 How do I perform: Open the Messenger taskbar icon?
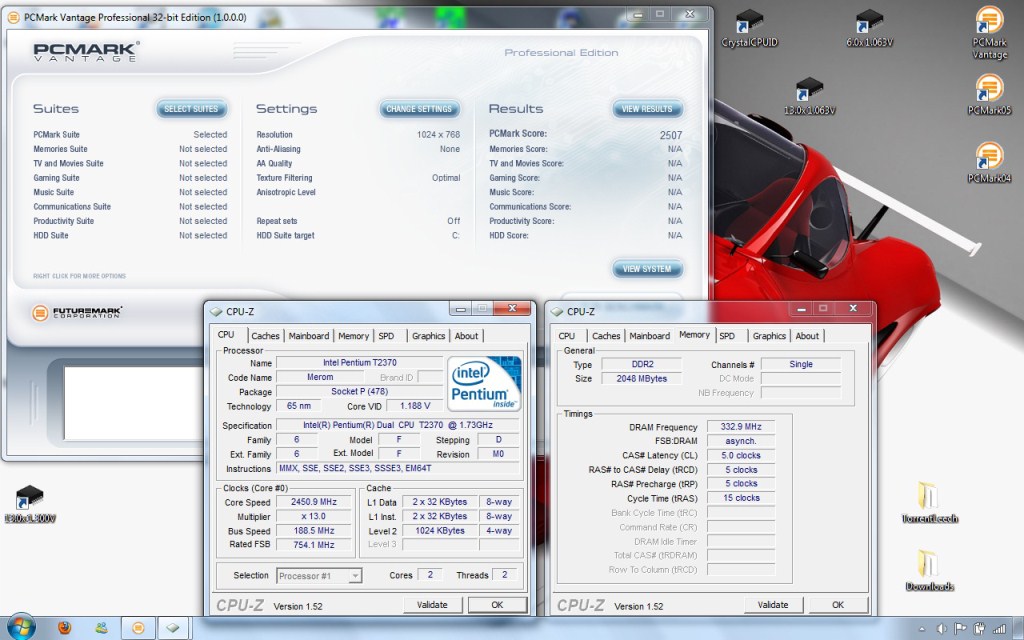coord(101,628)
